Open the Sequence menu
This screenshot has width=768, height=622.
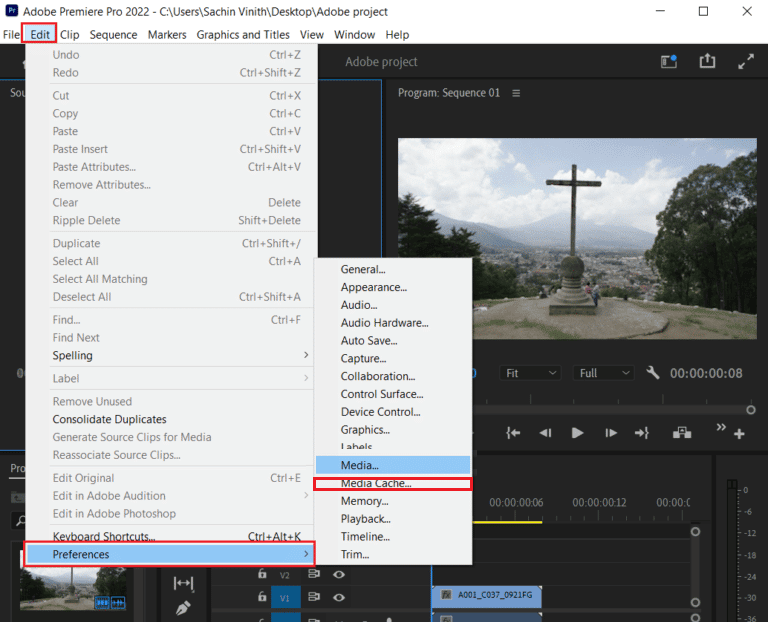click(113, 35)
